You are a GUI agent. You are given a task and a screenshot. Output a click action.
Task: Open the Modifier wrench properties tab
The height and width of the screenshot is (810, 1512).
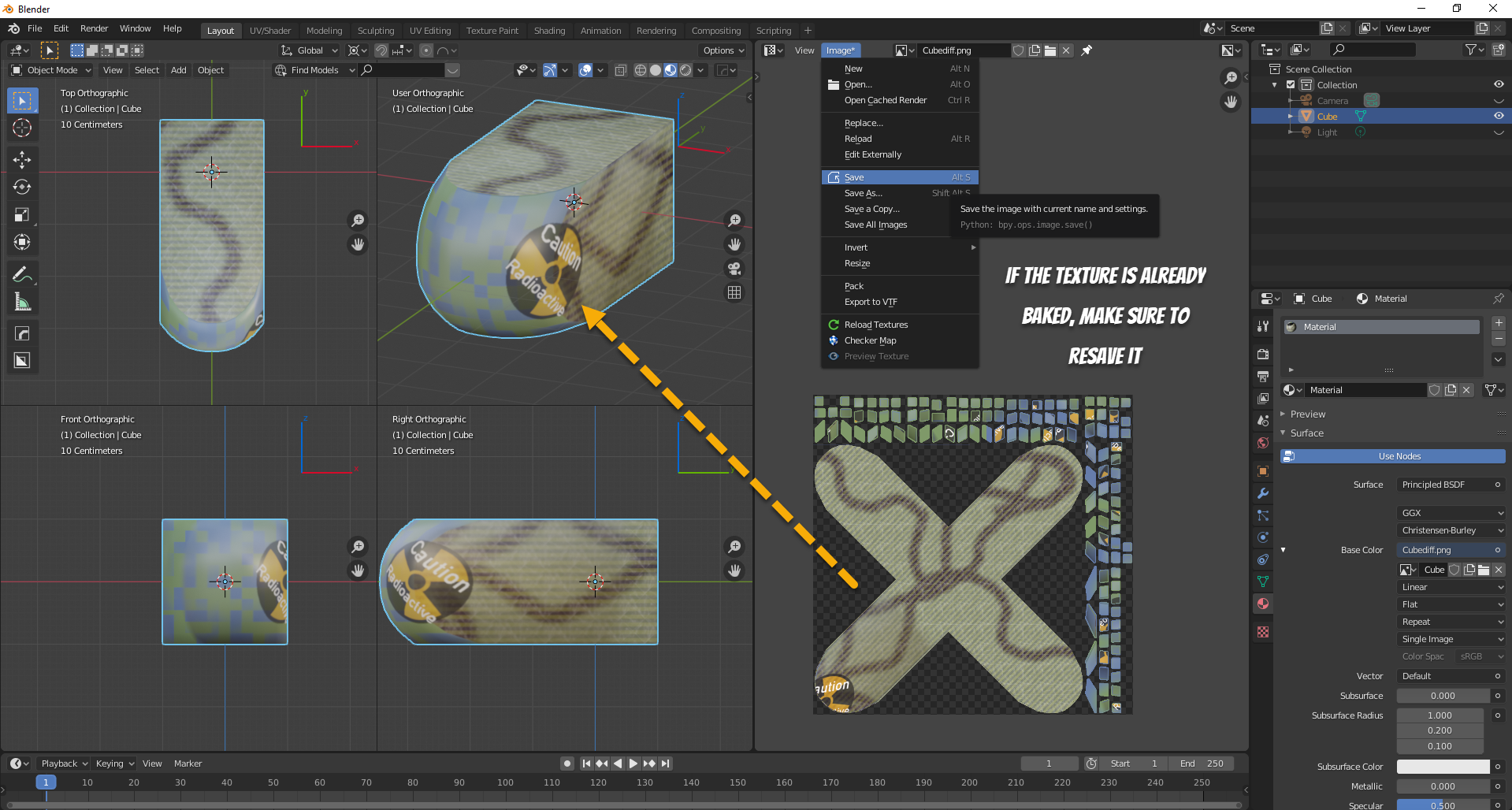(1263, 493)
